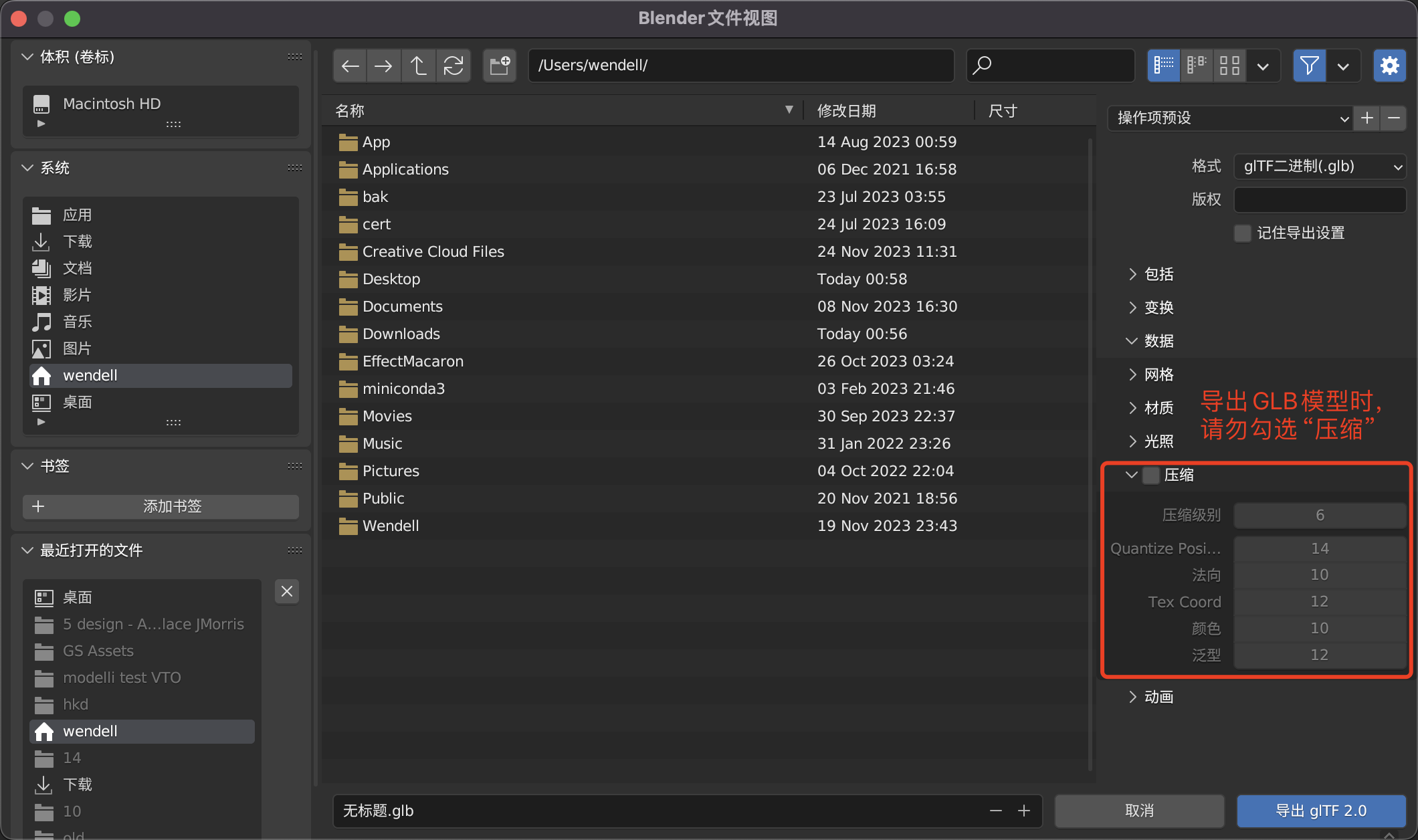Screen dimensions: 1418x840
Task: Check the 压缩 compression checkbox
Action: point(1150,476)
